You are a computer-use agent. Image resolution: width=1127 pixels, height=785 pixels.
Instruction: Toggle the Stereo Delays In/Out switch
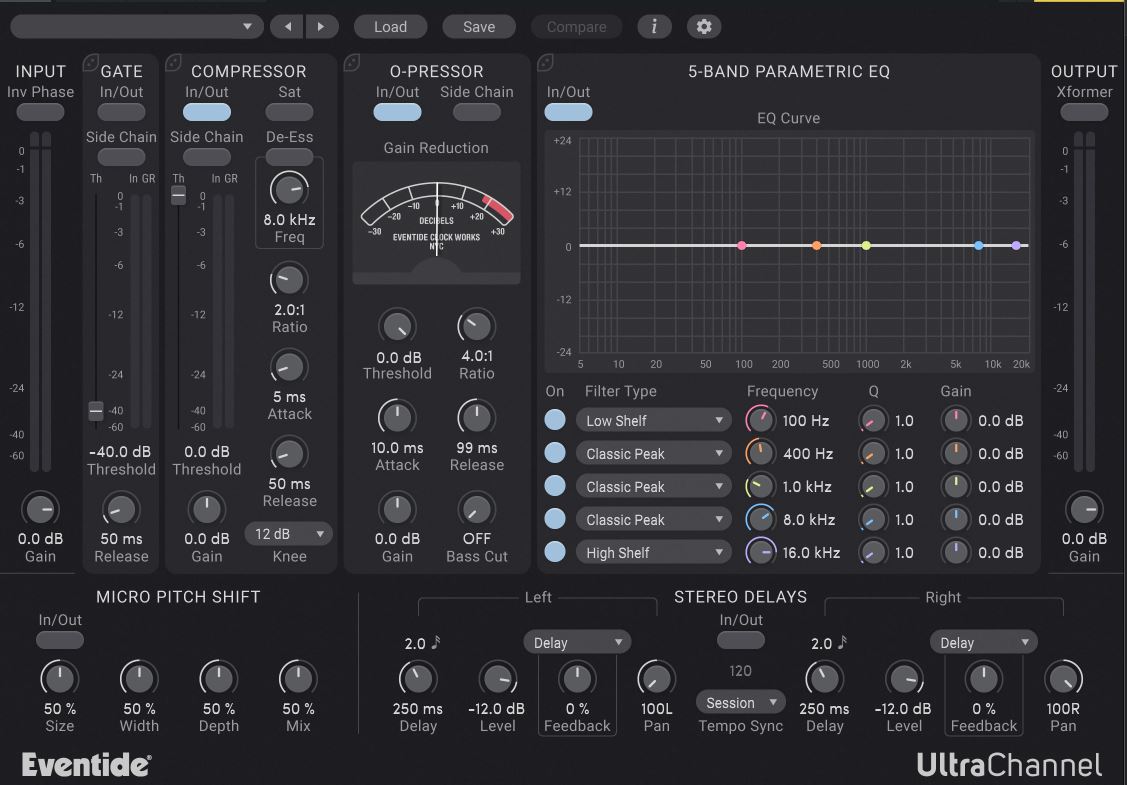coord(741,640)
